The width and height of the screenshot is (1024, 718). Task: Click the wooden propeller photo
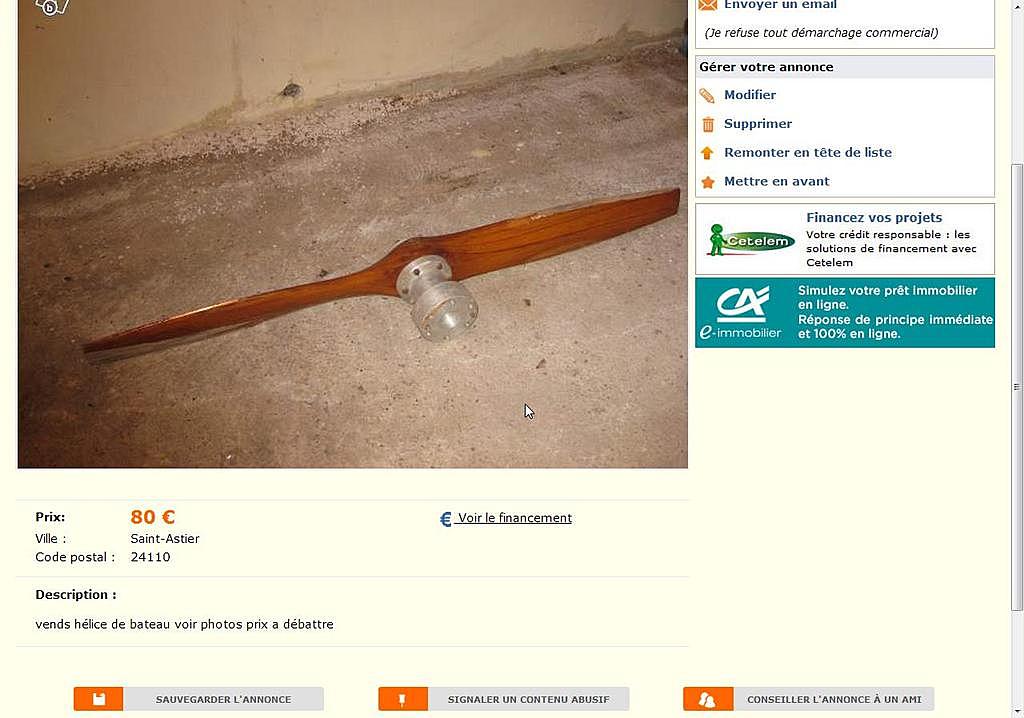point(353,234)
